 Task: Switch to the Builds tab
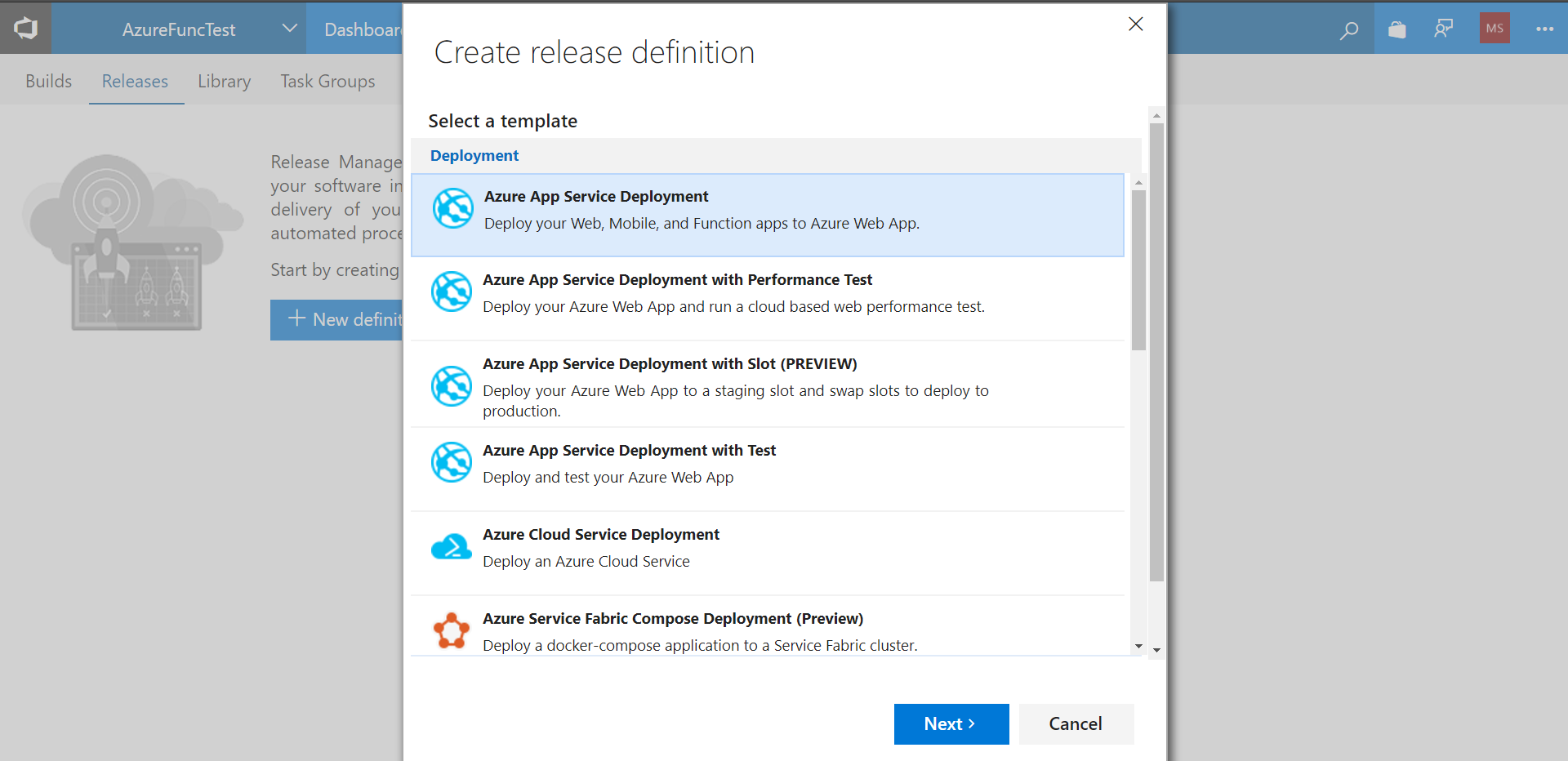pyautogui.click(x=48, y=81)
